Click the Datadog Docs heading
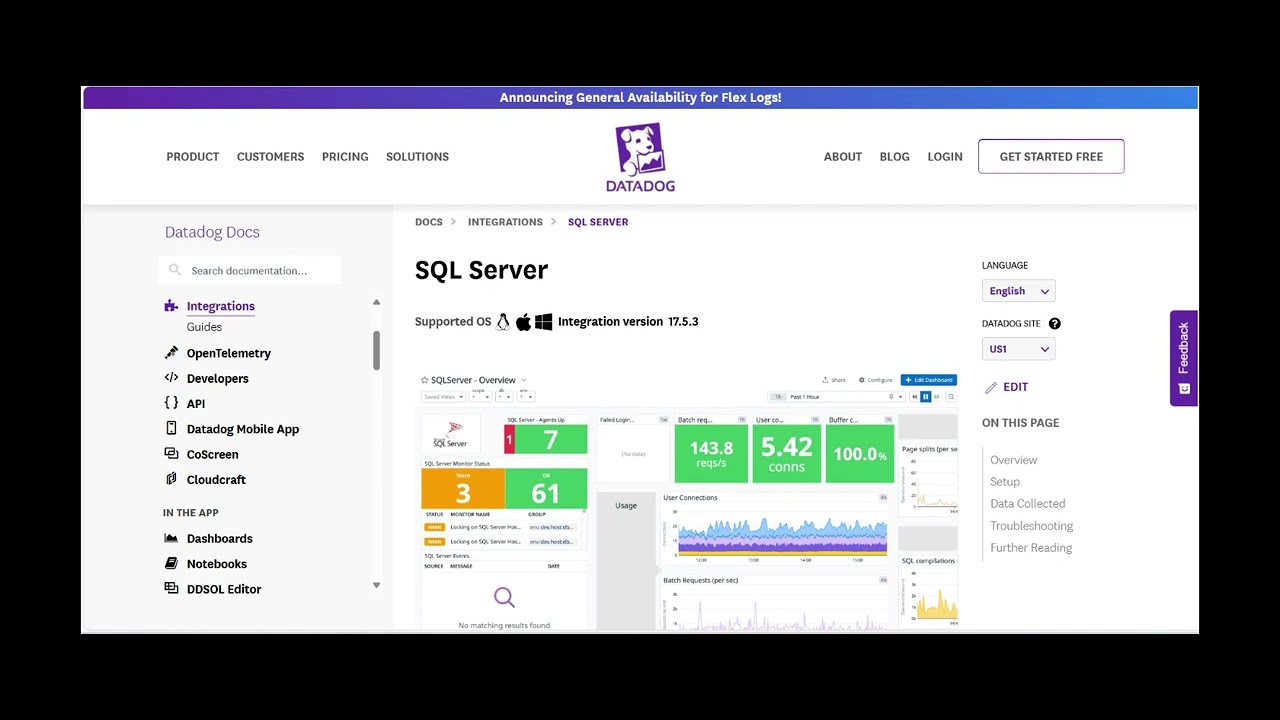 click(212, 232)
